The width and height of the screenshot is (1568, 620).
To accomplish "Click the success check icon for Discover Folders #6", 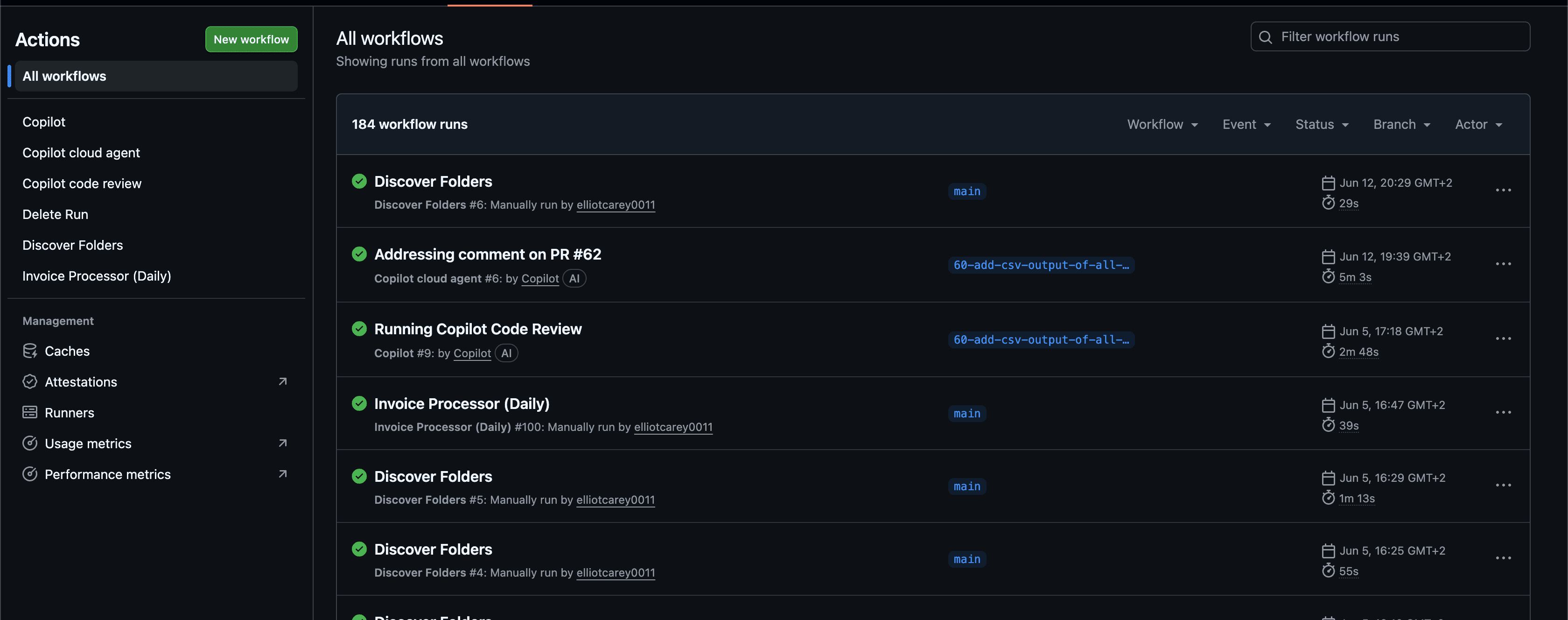I will [x=359, y=182].
